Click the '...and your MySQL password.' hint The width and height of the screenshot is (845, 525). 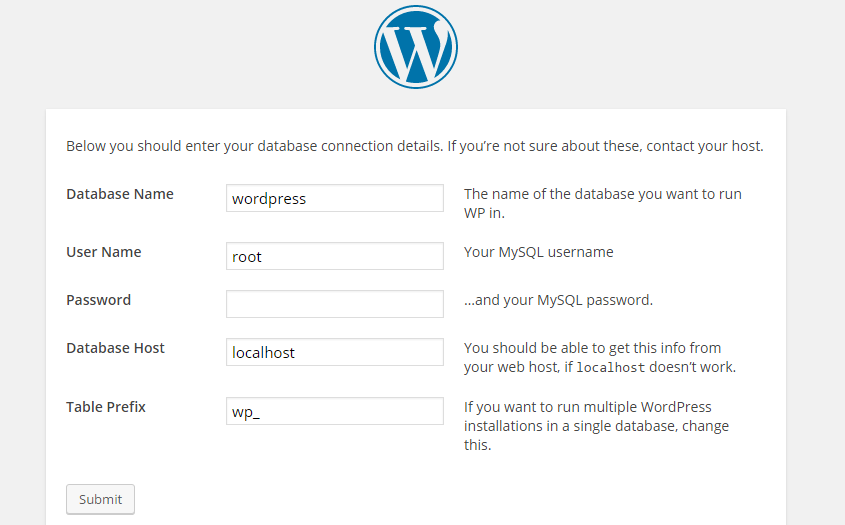point(558,300)
